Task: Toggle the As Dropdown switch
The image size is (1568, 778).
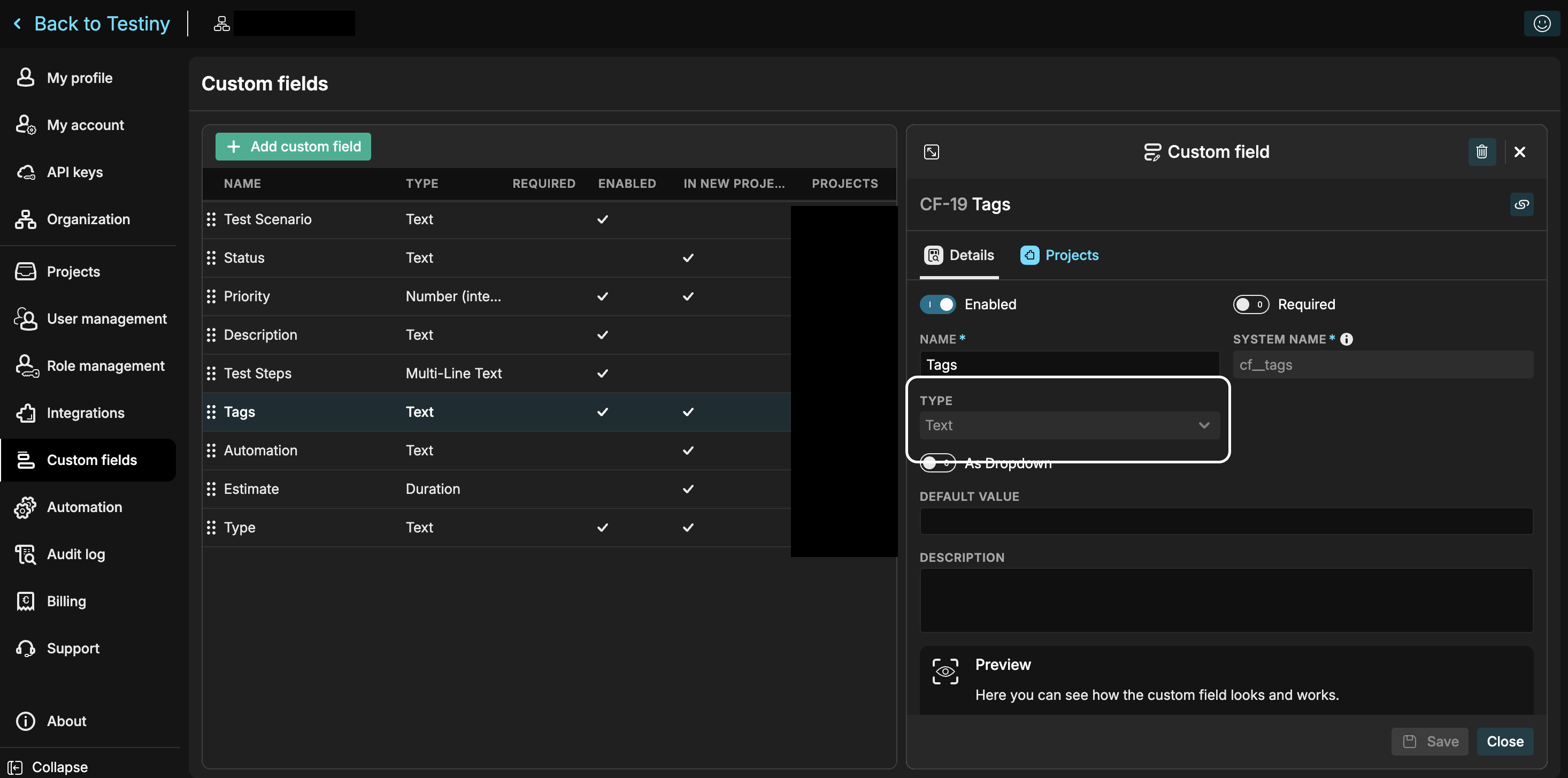Action: 937,463
